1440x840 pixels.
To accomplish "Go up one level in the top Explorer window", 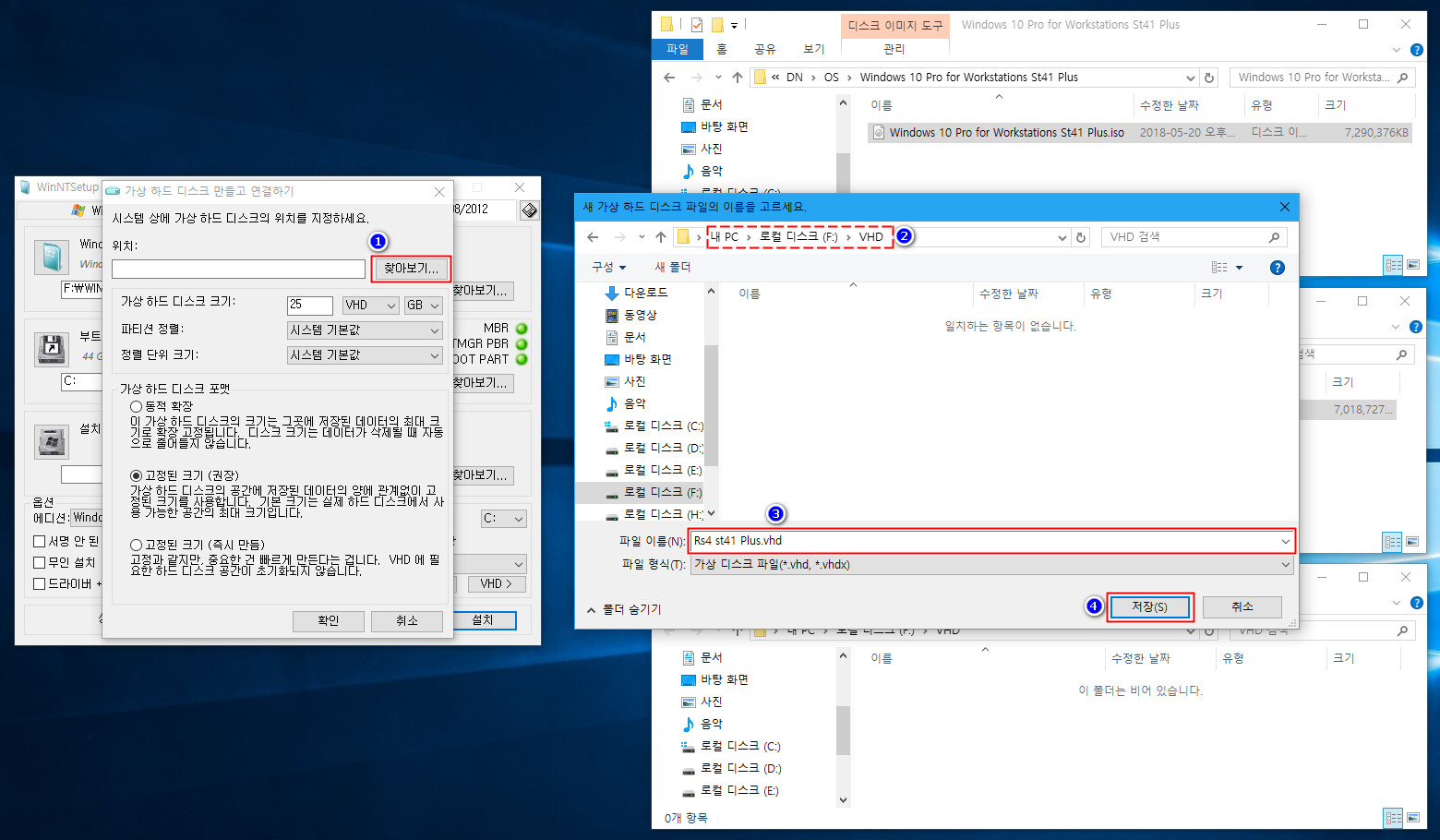I will coord(738,78).
